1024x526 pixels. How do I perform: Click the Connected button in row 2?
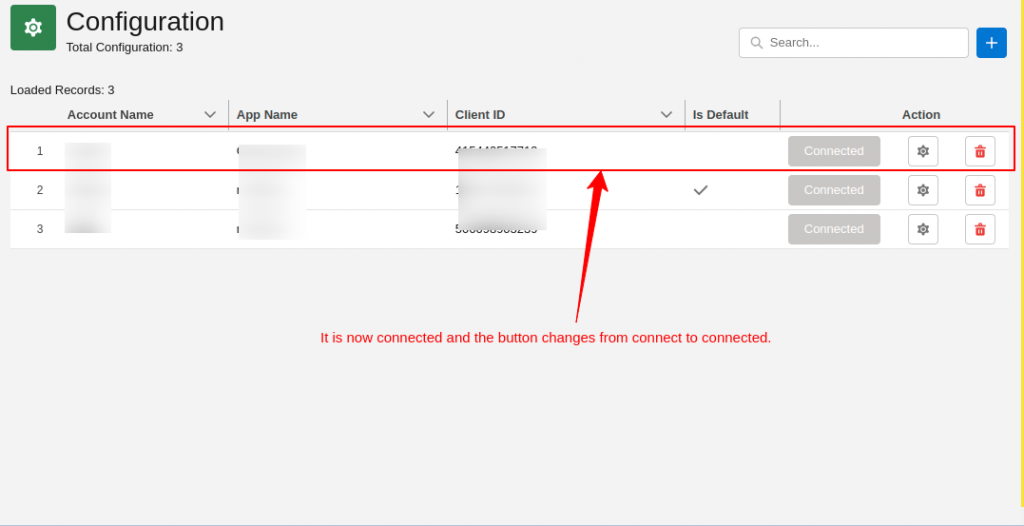(834, 190)
